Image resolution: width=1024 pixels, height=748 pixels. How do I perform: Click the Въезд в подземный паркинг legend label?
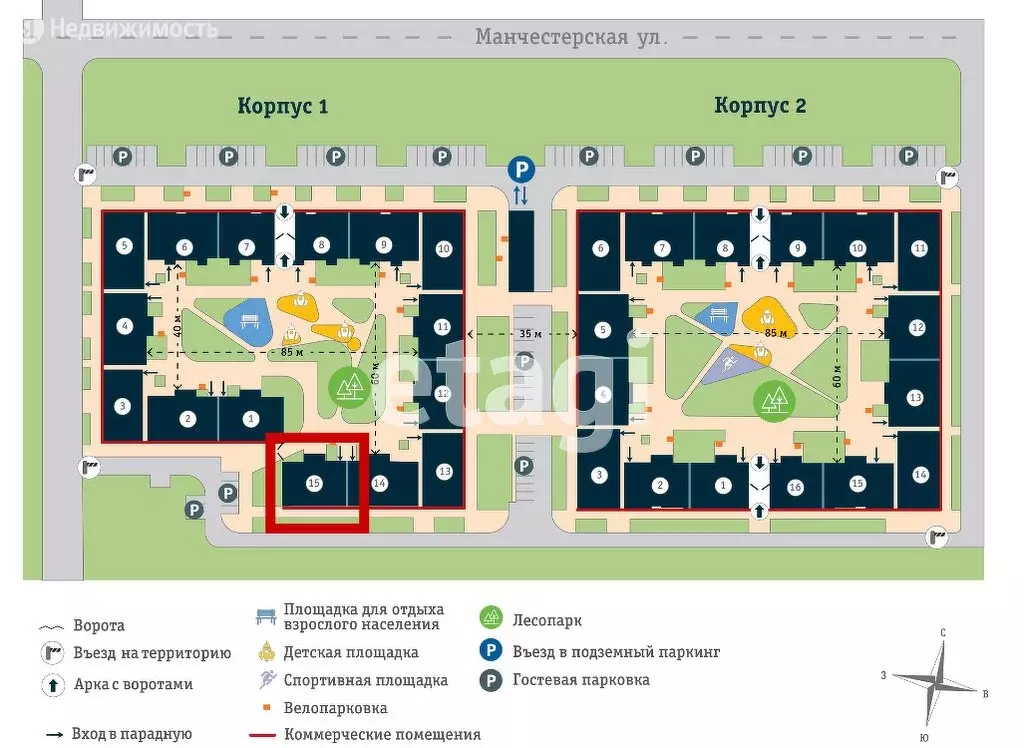[x=616, y=652]
